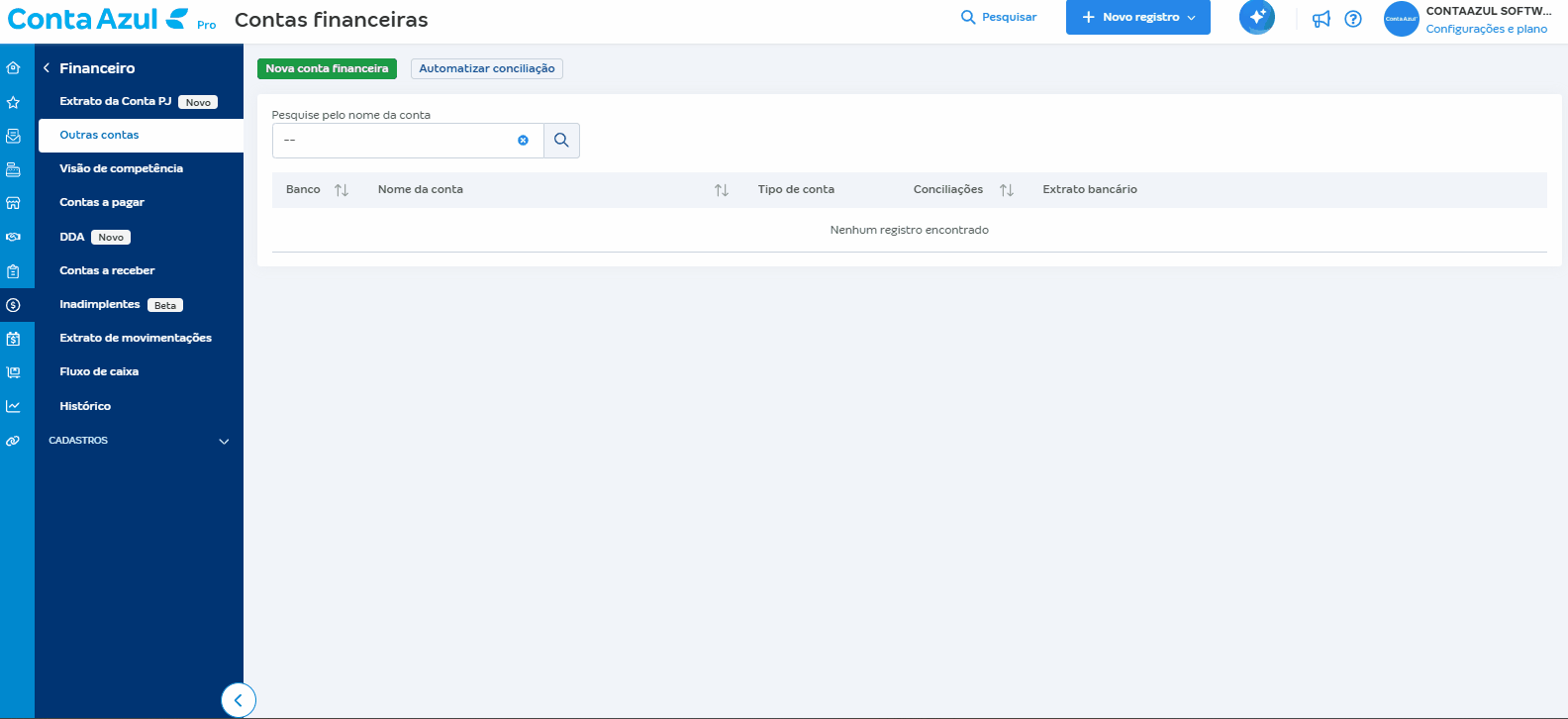The height and width of the screenshot is (719, 1568).
Task: Click the magnifier search button beside input
Action: tap(561, 141)
